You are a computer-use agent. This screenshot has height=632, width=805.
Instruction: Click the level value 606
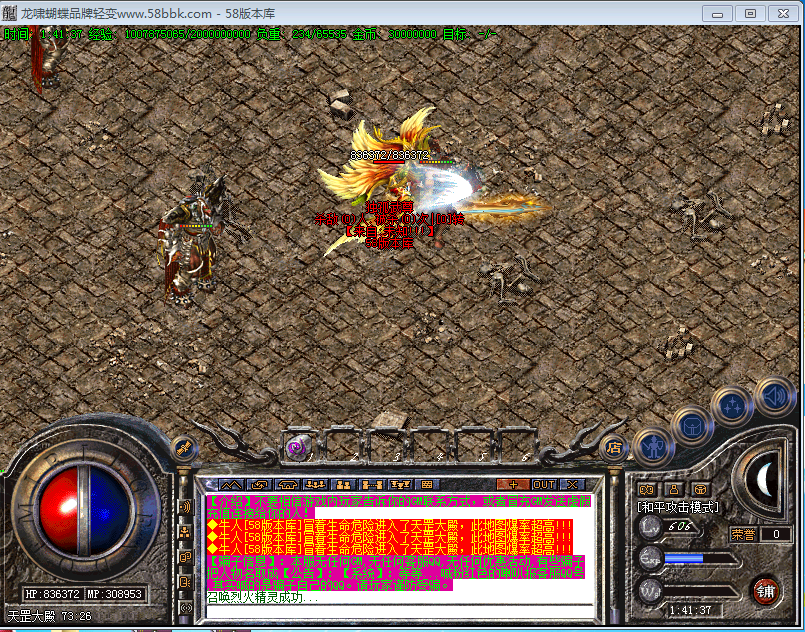[x=681, y=527]
